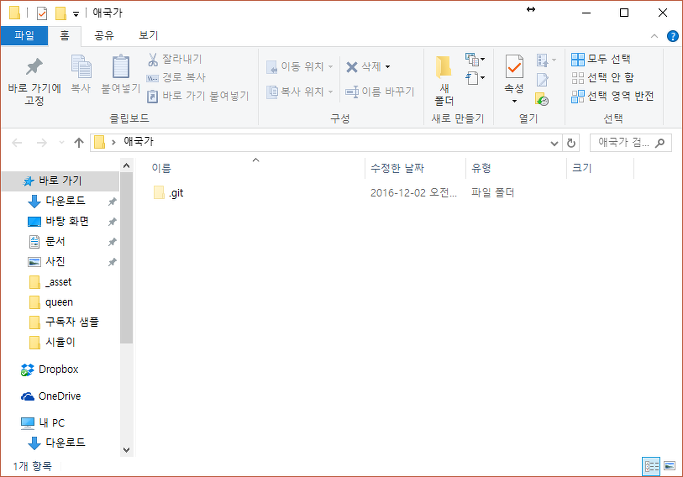Screen dimensions: 683x477
Task: Sort by 유형 (Type) column header
Action: coord(481,168)
